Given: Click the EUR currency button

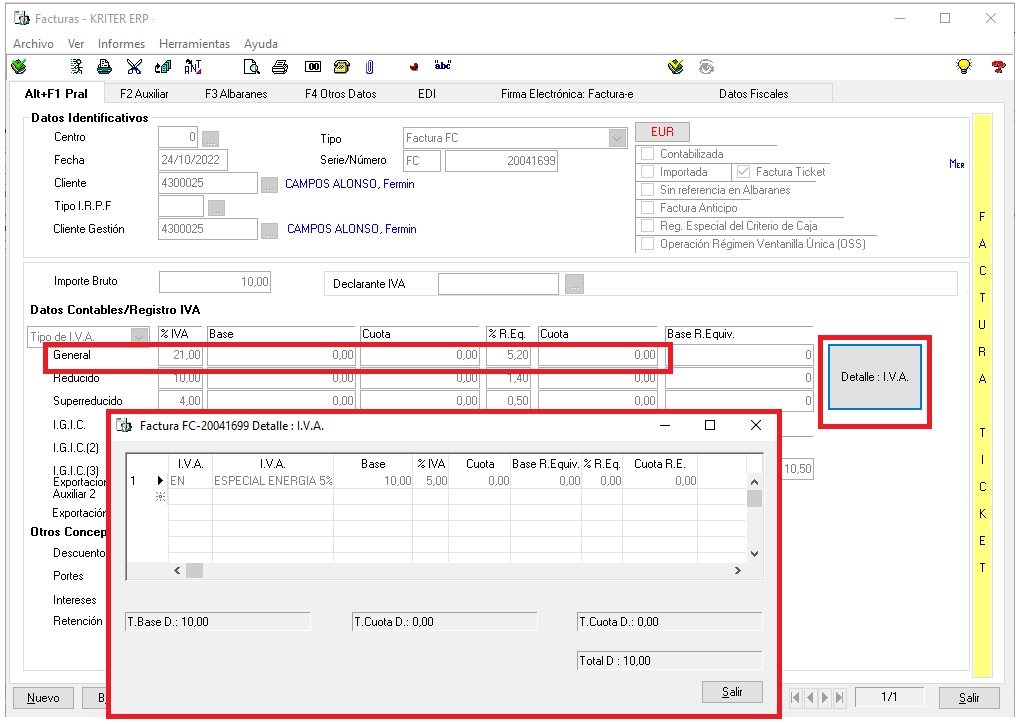Looking at the screenshot, I should point(662,132).
